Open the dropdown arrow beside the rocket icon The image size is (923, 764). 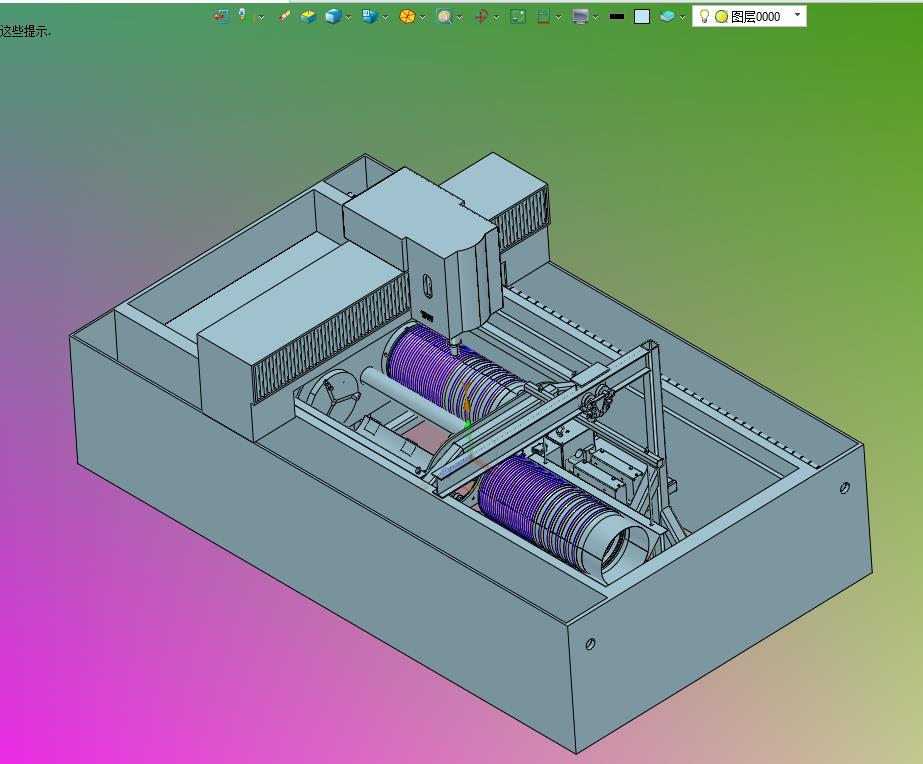point(261,17)
